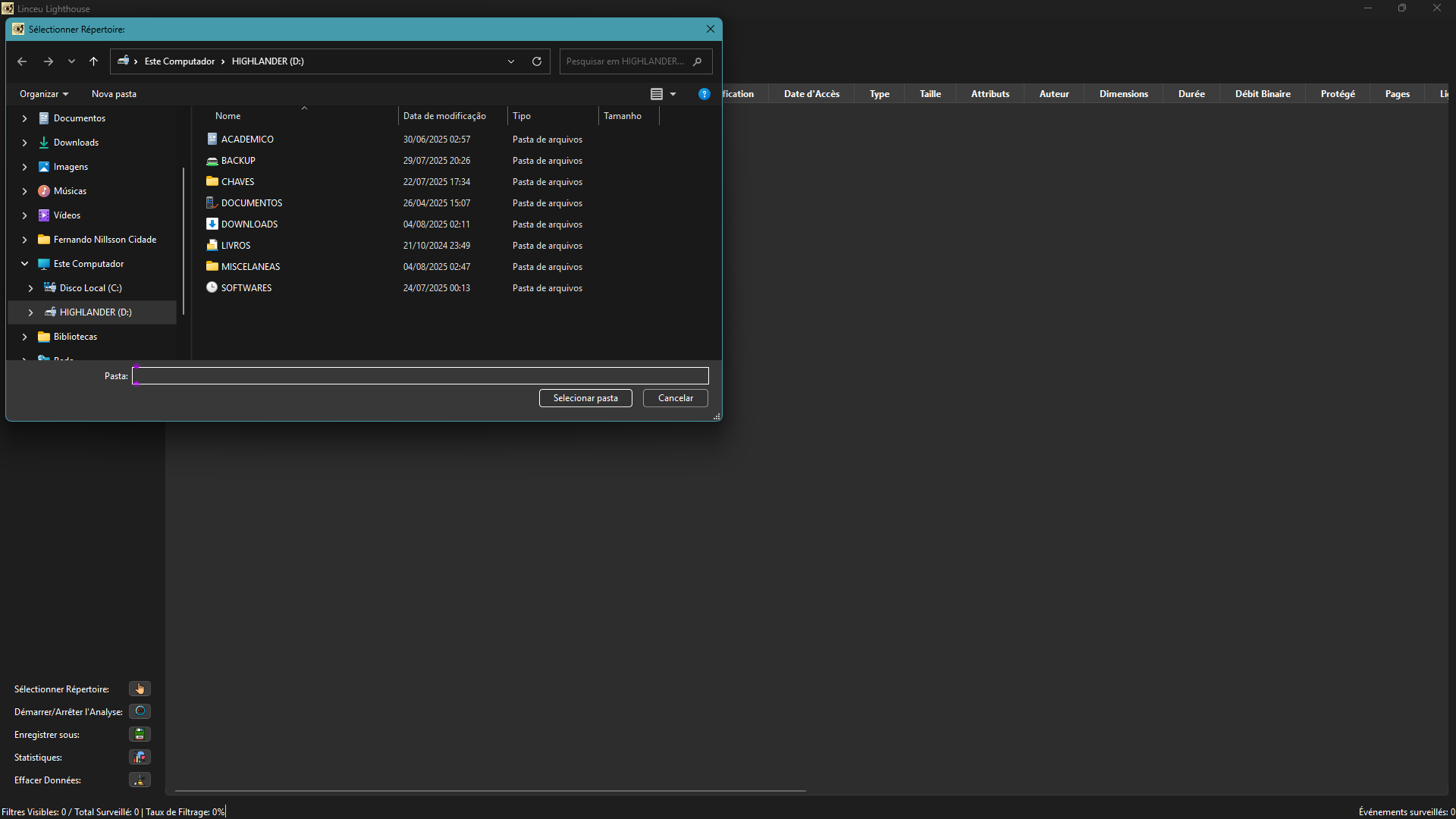This screenshot has height=819, width=1456.
Task: Click the Sélectionner Répertoire hand icon
Action: 140,689
